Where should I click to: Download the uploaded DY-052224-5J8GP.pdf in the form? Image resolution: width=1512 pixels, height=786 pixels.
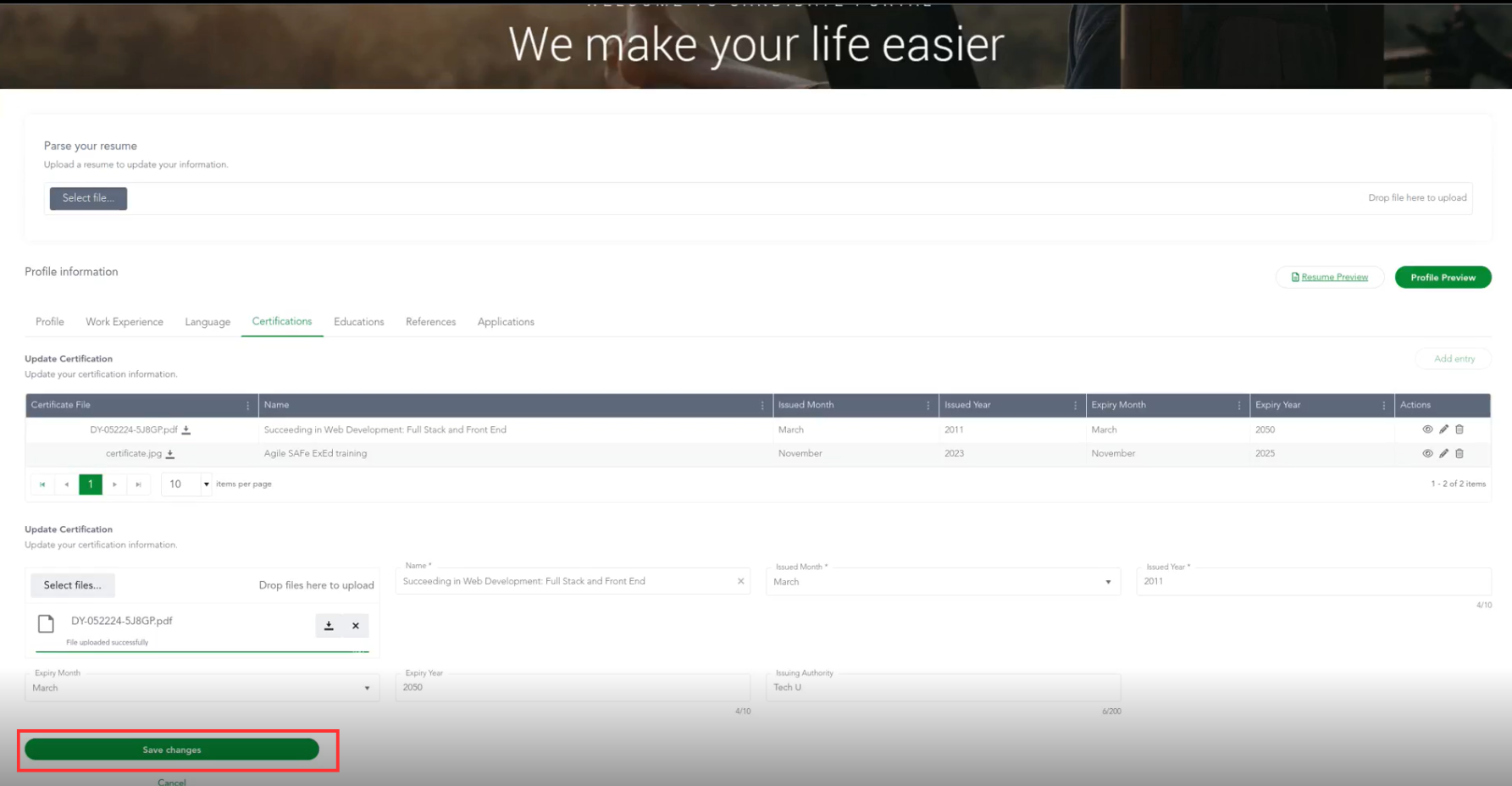[x=329, y=626]
